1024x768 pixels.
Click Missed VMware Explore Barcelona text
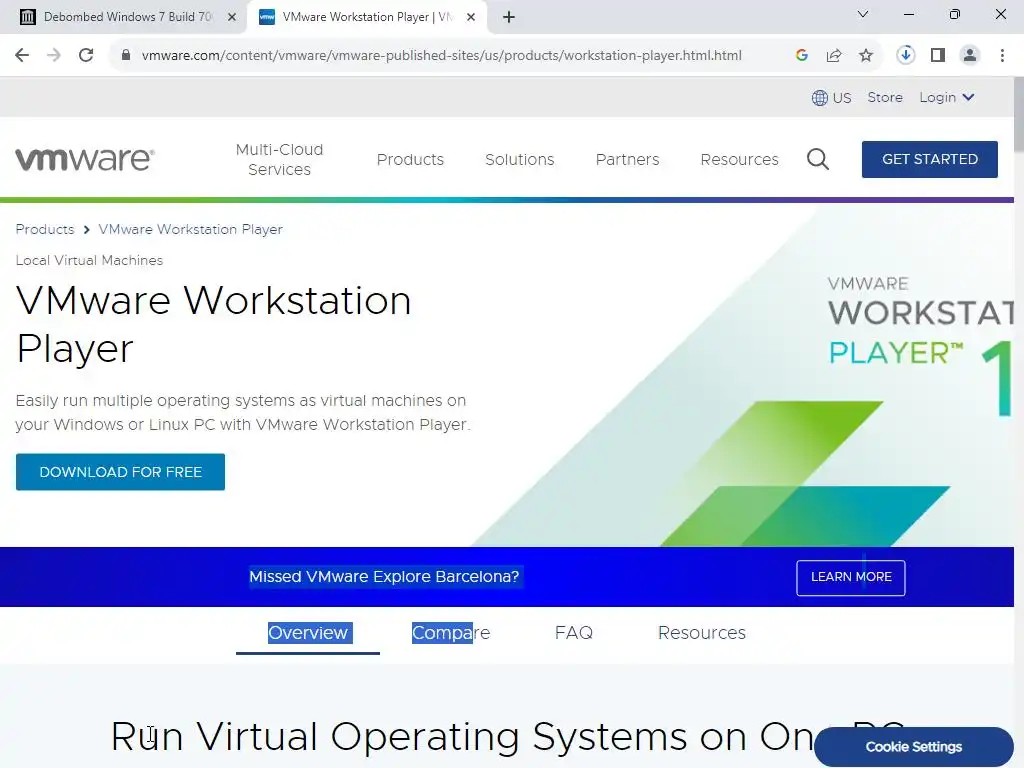pyautogui.click(x=384, y=577)
